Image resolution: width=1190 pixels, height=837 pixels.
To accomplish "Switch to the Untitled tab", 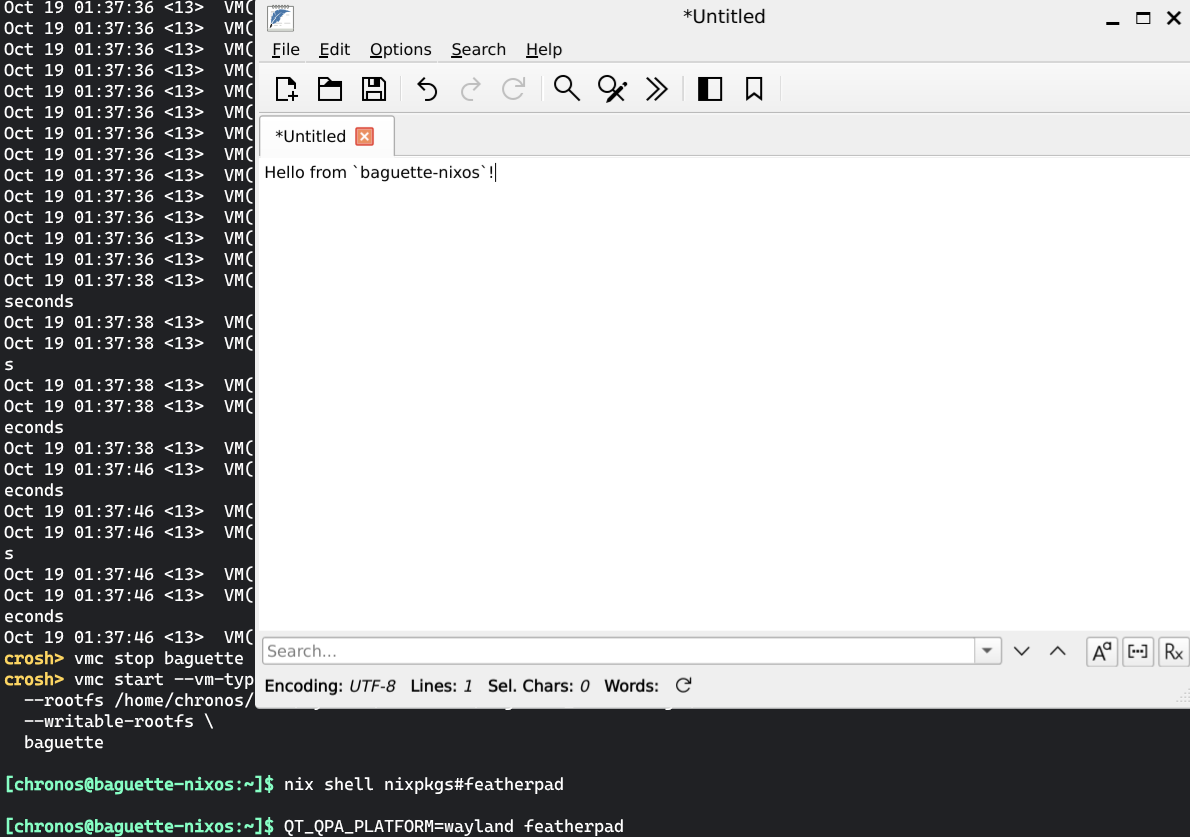I will click(311, 136).
